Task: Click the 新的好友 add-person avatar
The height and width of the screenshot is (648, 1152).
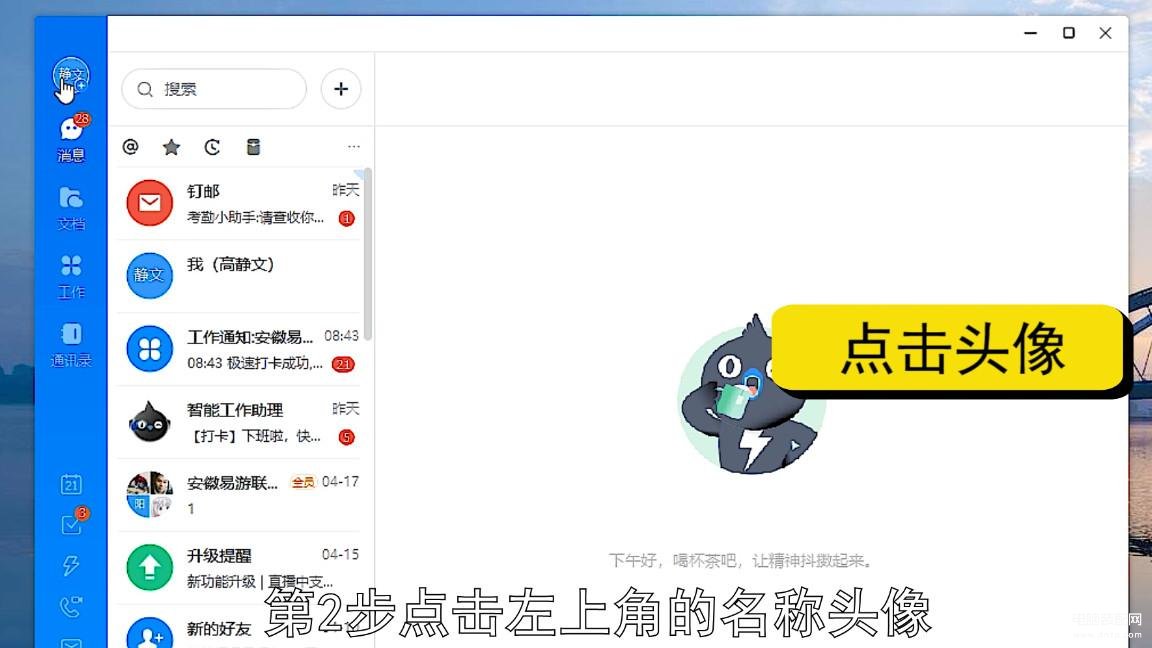Action: [x=149, y=633]
